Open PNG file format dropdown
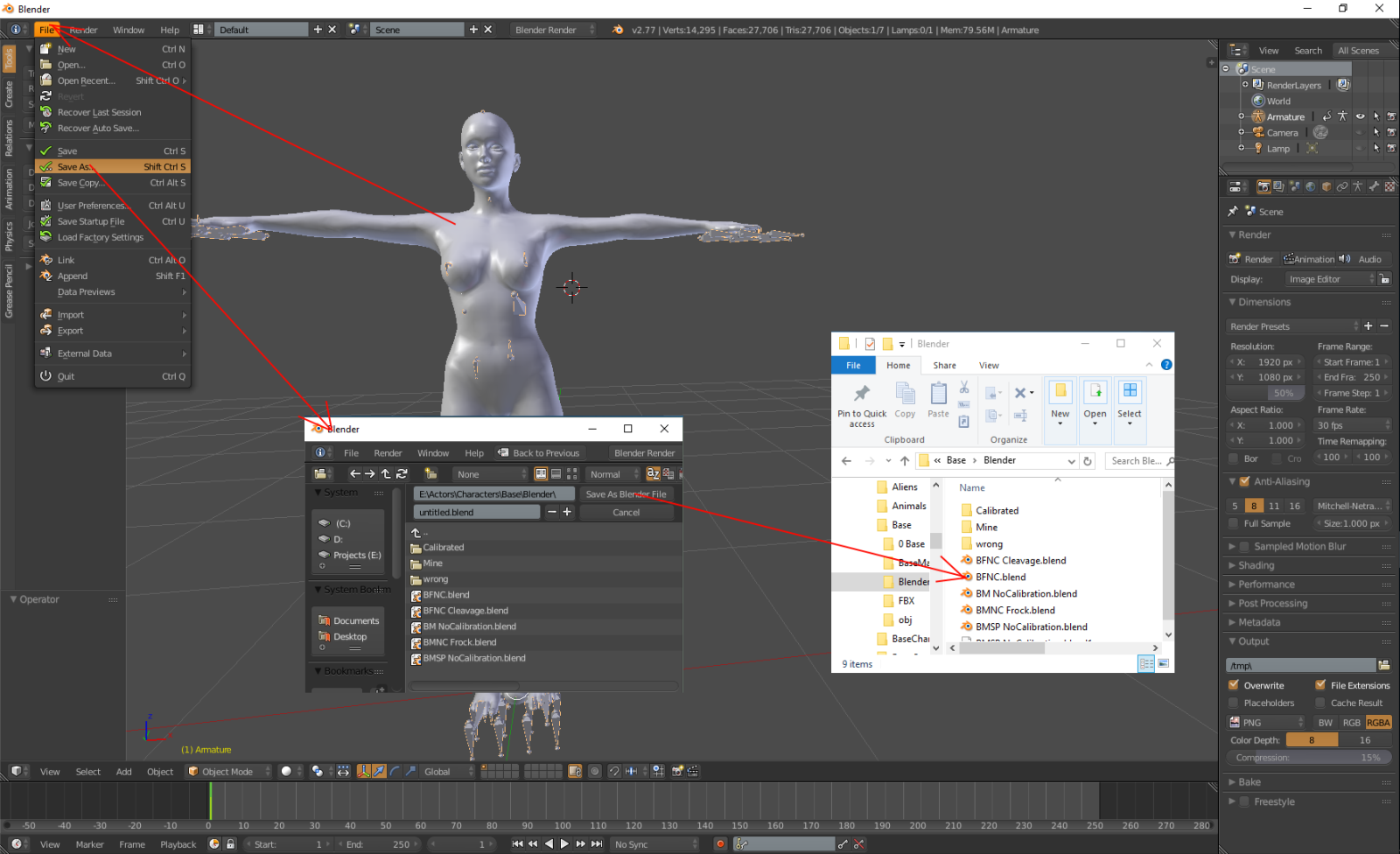This screenshot has height=854, width=1400. [1265, 722]
